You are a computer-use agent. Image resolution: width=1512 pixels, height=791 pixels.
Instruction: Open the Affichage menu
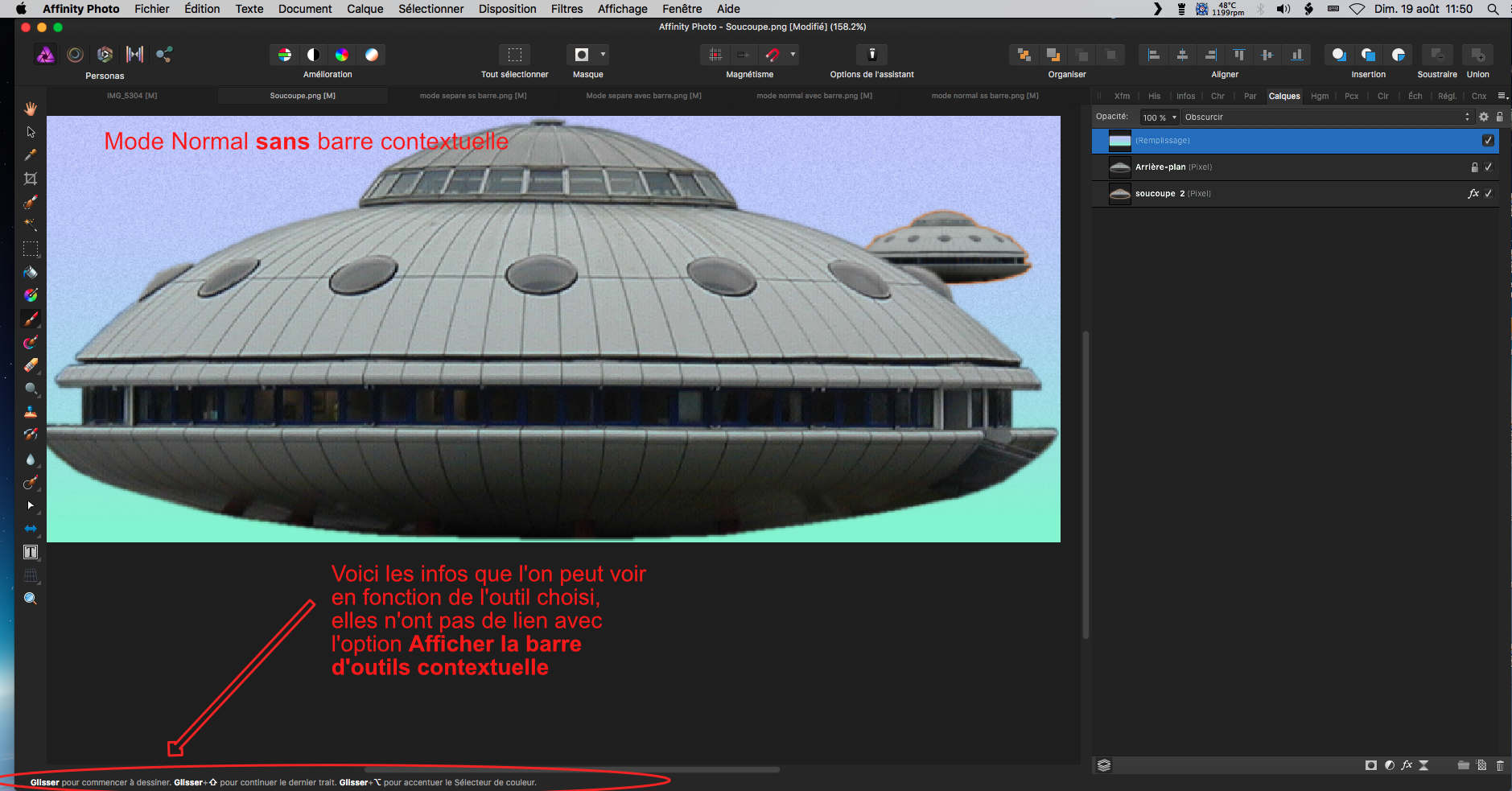tap(622, 9)
